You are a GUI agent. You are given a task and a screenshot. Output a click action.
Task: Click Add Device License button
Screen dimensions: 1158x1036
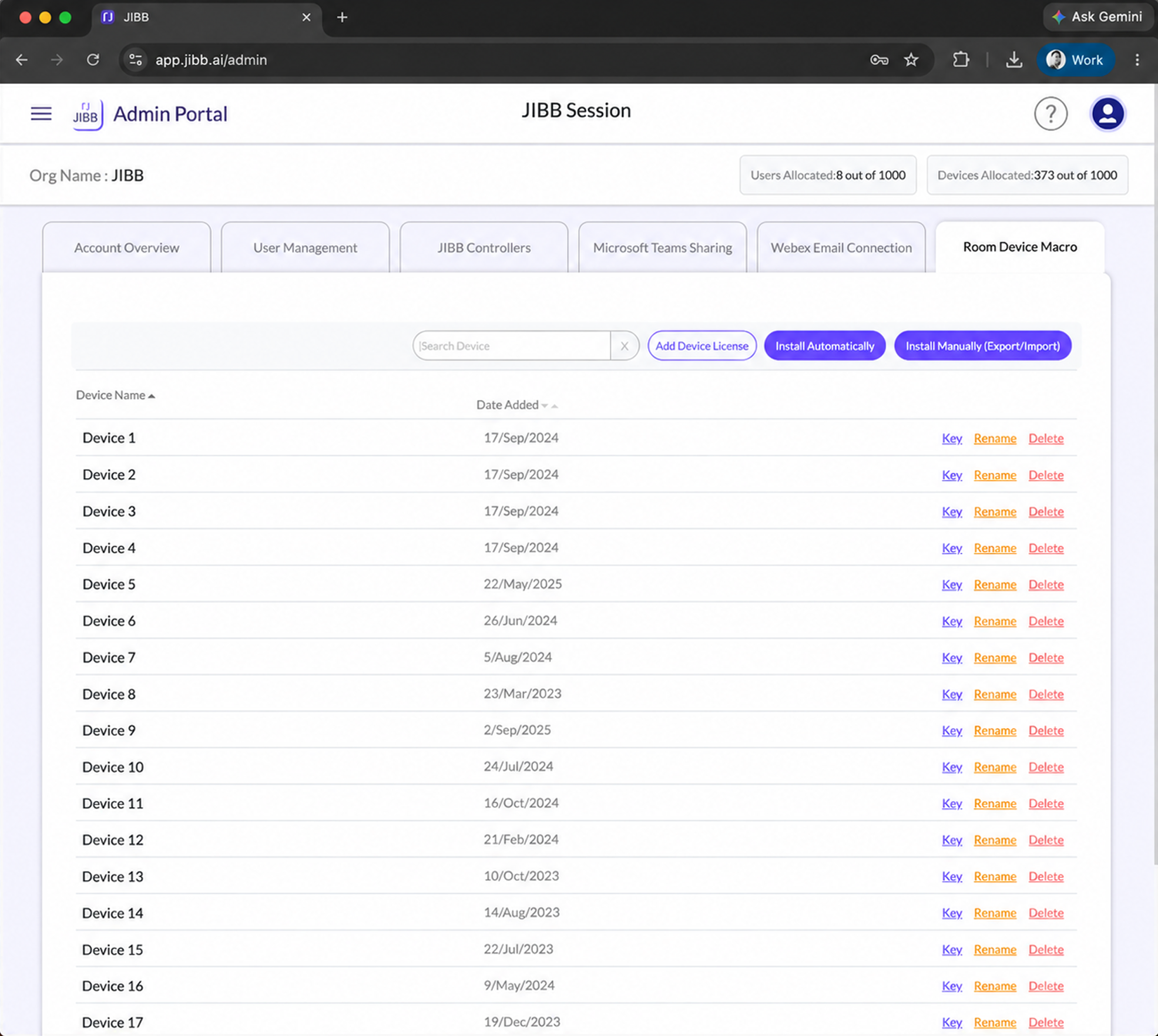tap(702, 346)
